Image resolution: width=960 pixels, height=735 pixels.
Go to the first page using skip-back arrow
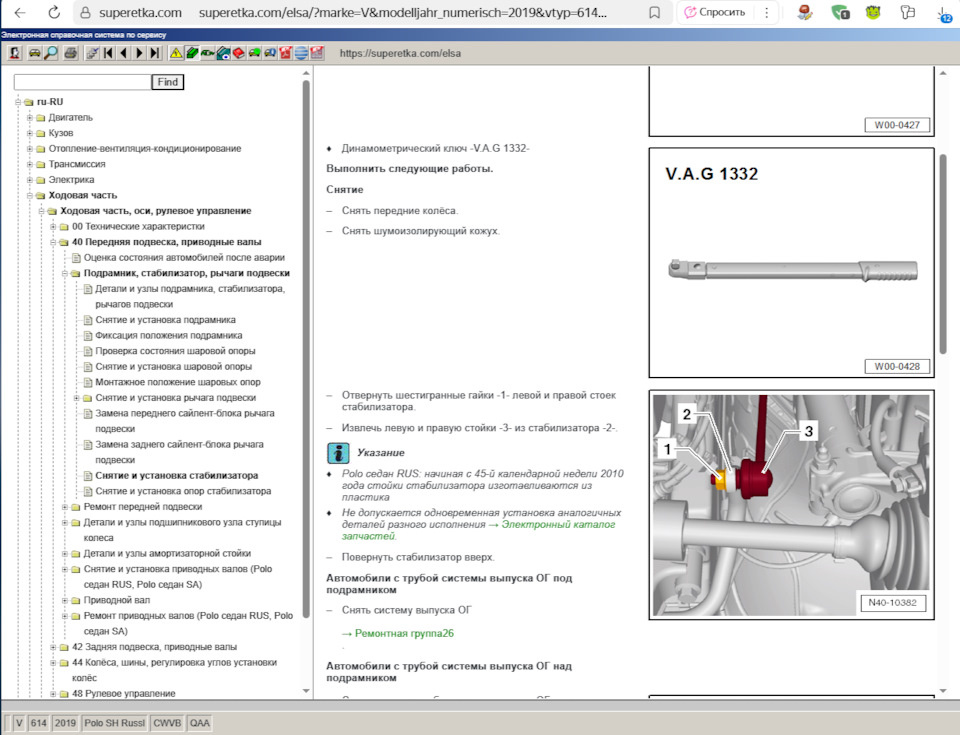click(x=108, y=53)
